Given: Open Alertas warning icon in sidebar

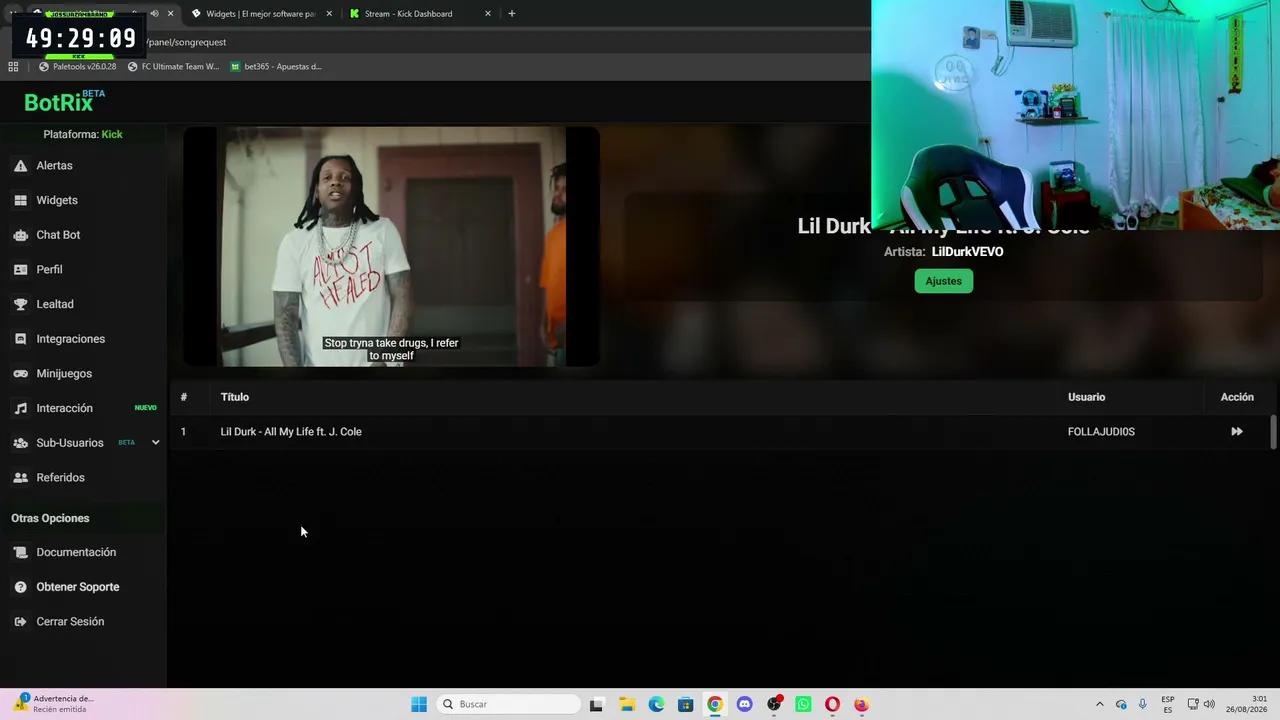Looking at the screenshot, I should click(x=20, y=166).
